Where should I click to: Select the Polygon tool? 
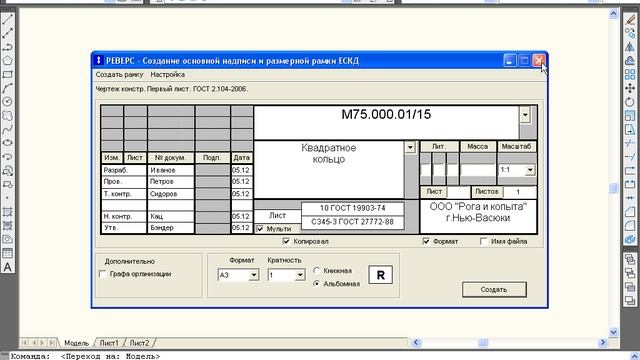point(7,61)
